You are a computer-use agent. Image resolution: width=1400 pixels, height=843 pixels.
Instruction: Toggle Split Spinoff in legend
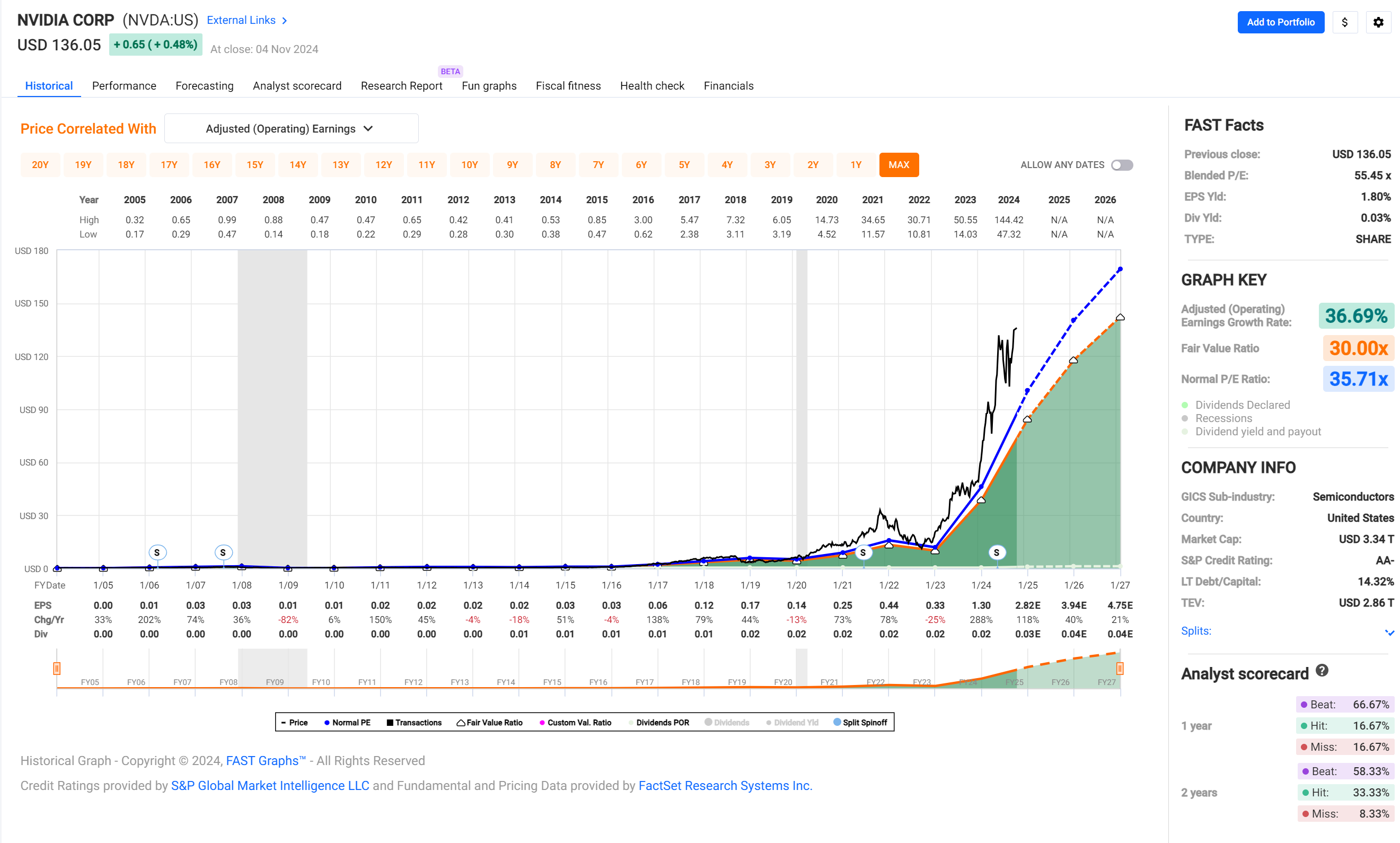[860, 723]
